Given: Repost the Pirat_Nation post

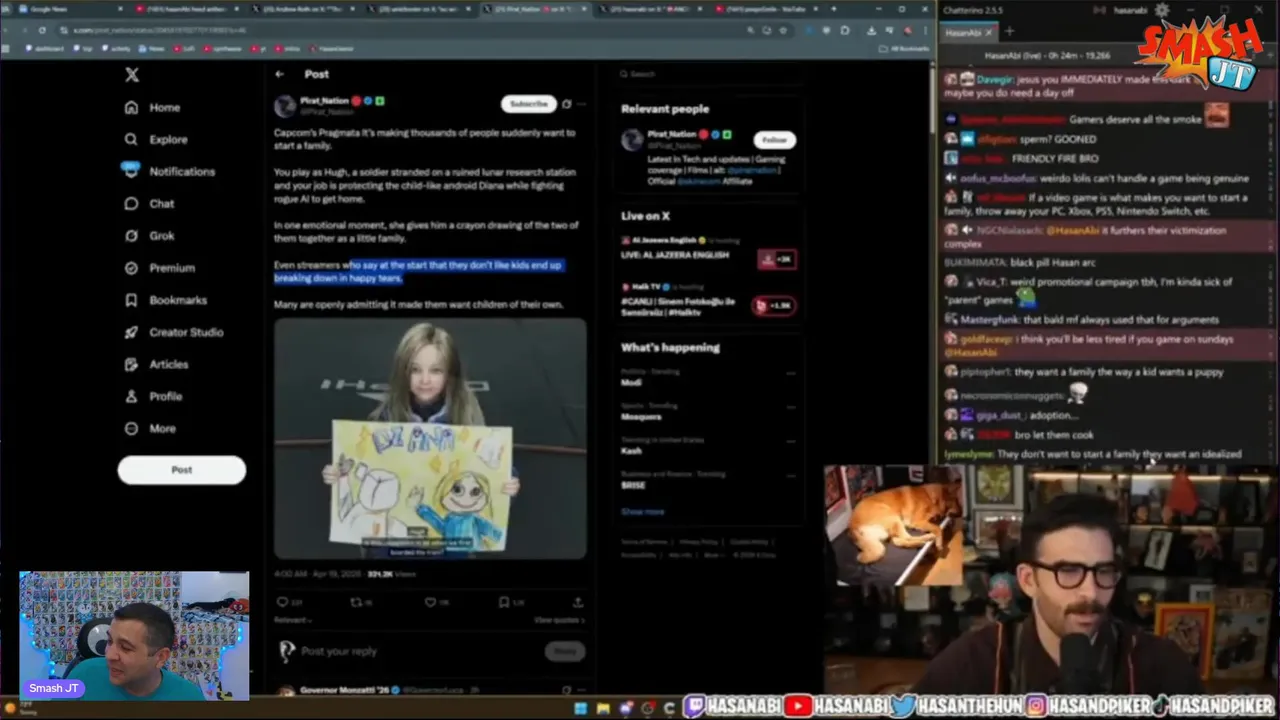Looking at the screenshot, I should click(355, 602).
